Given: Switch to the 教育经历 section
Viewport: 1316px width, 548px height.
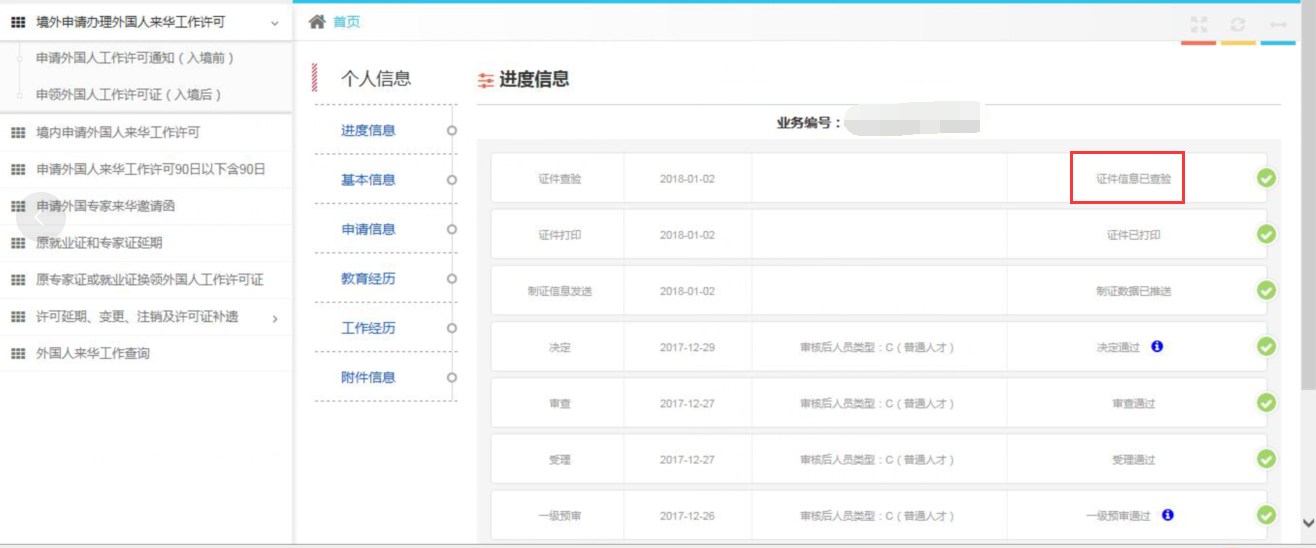Looking at the screenshot, I should (368, 279).
